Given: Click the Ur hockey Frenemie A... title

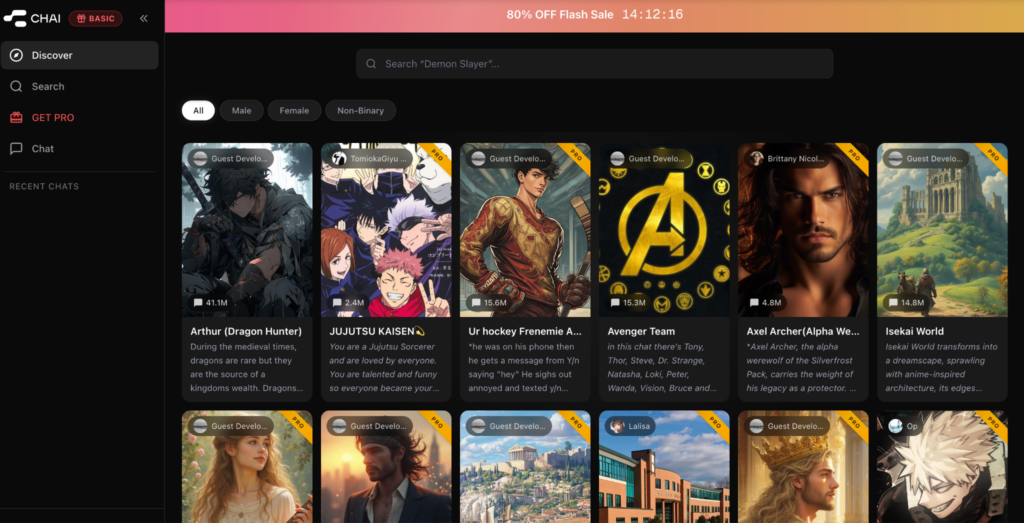Looking at the screenshot, I should click(525, 331).
